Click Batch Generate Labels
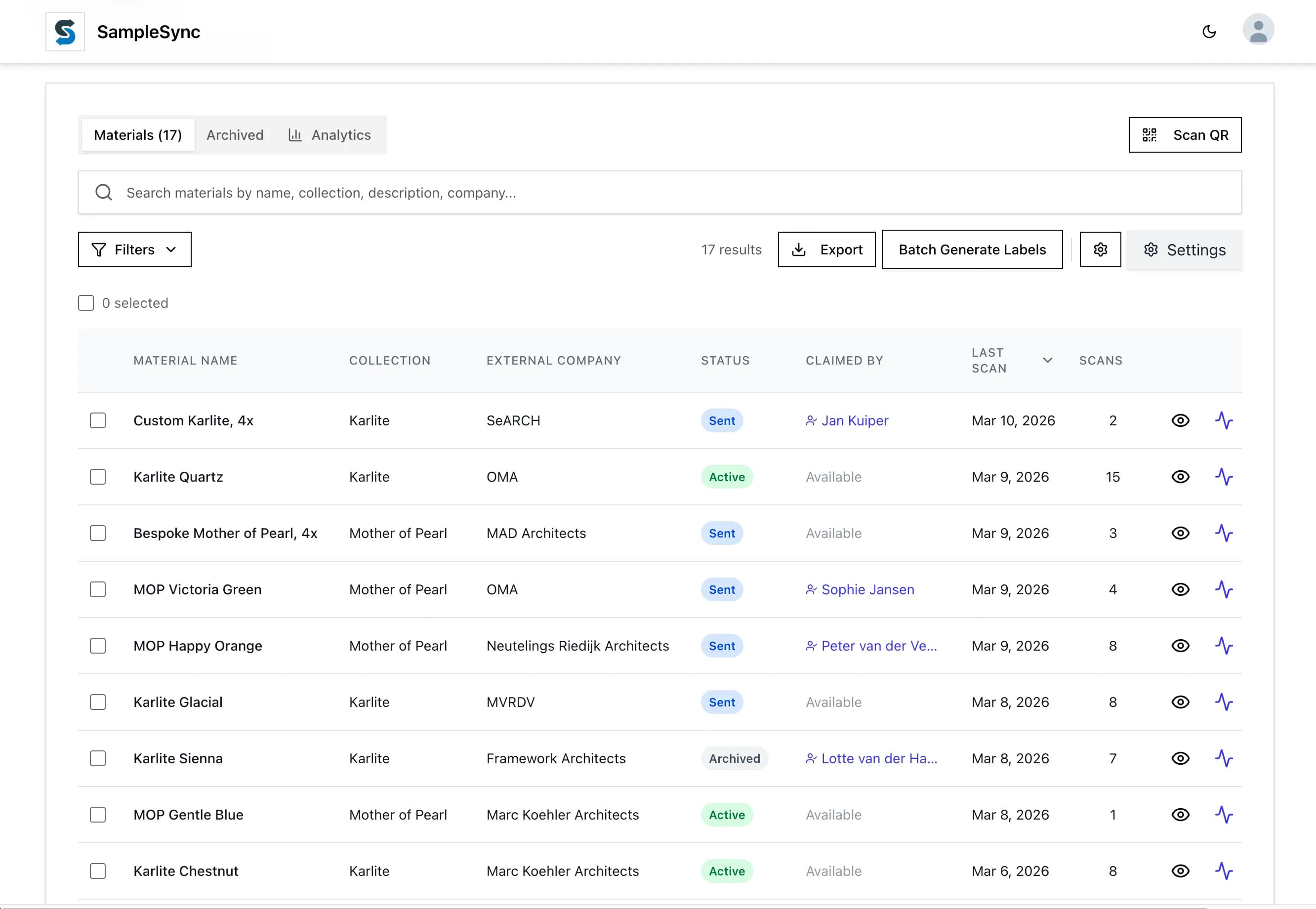This screenshot has width=1316, height=909. [x=972, y=249]
